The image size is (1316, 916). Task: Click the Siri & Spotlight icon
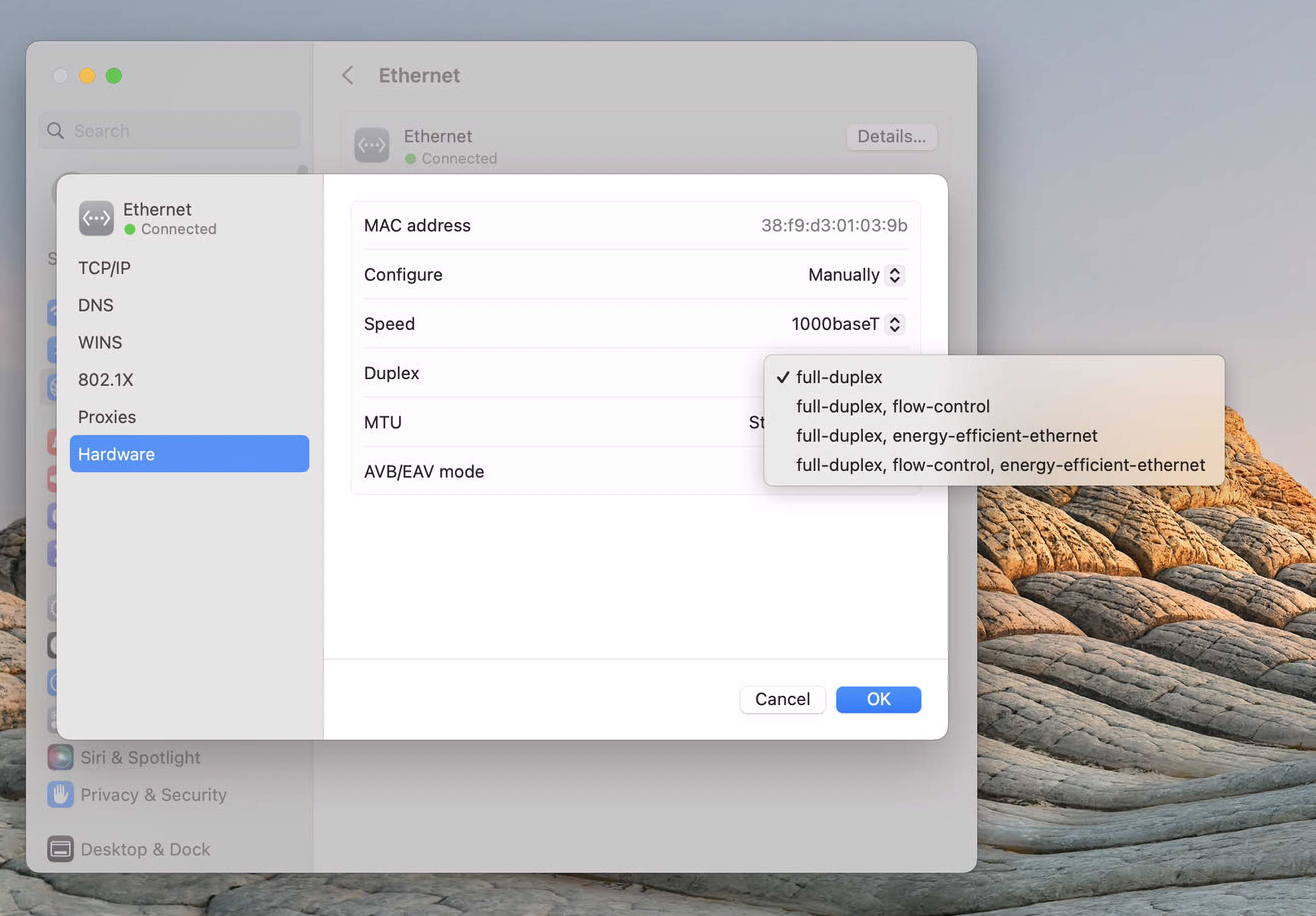pos(60,758)
